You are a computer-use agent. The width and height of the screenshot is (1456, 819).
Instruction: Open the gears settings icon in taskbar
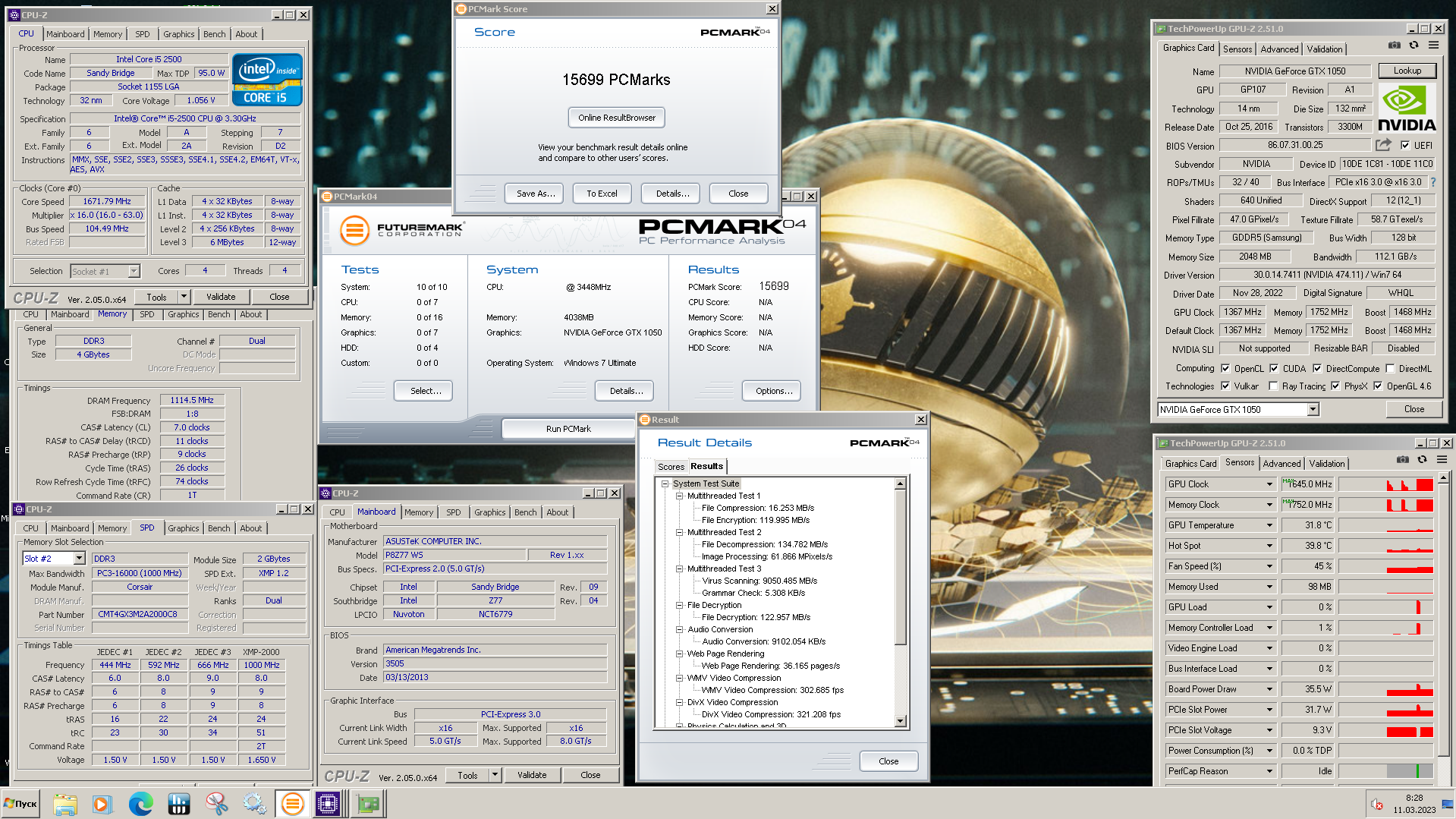[x=255, y=803]
